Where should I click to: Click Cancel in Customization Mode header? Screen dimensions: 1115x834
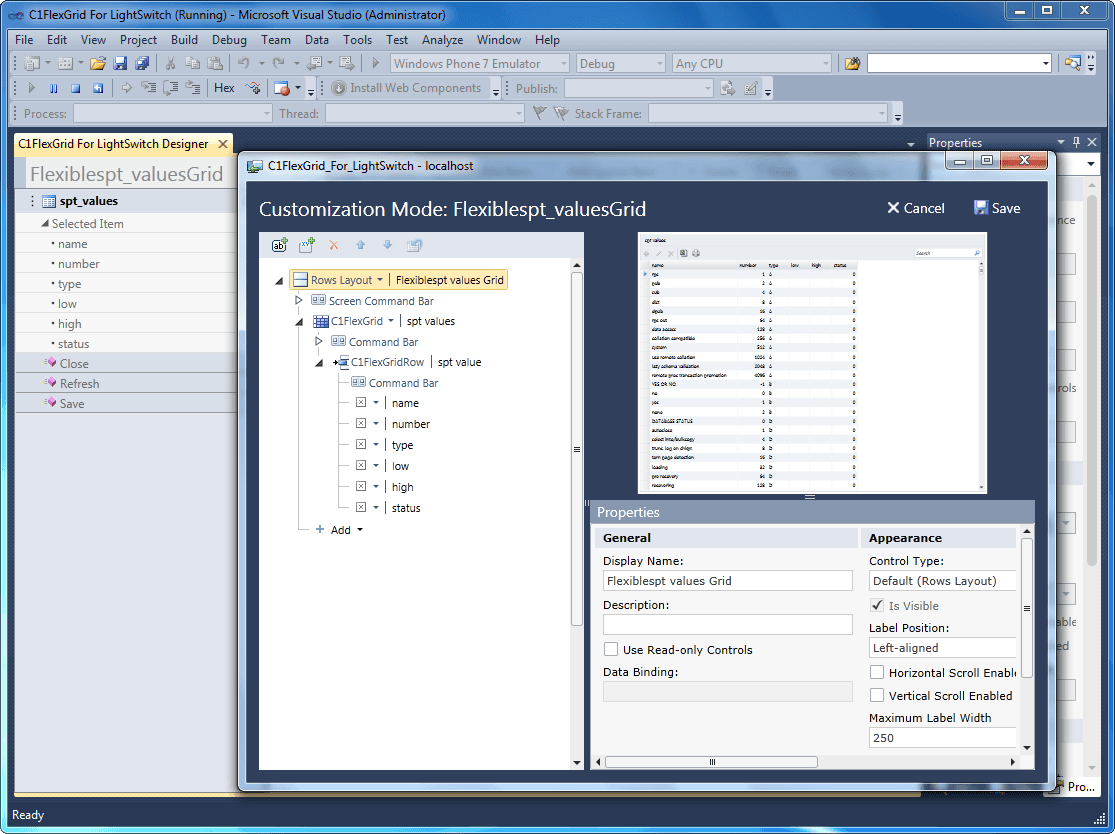coord(916,208)
